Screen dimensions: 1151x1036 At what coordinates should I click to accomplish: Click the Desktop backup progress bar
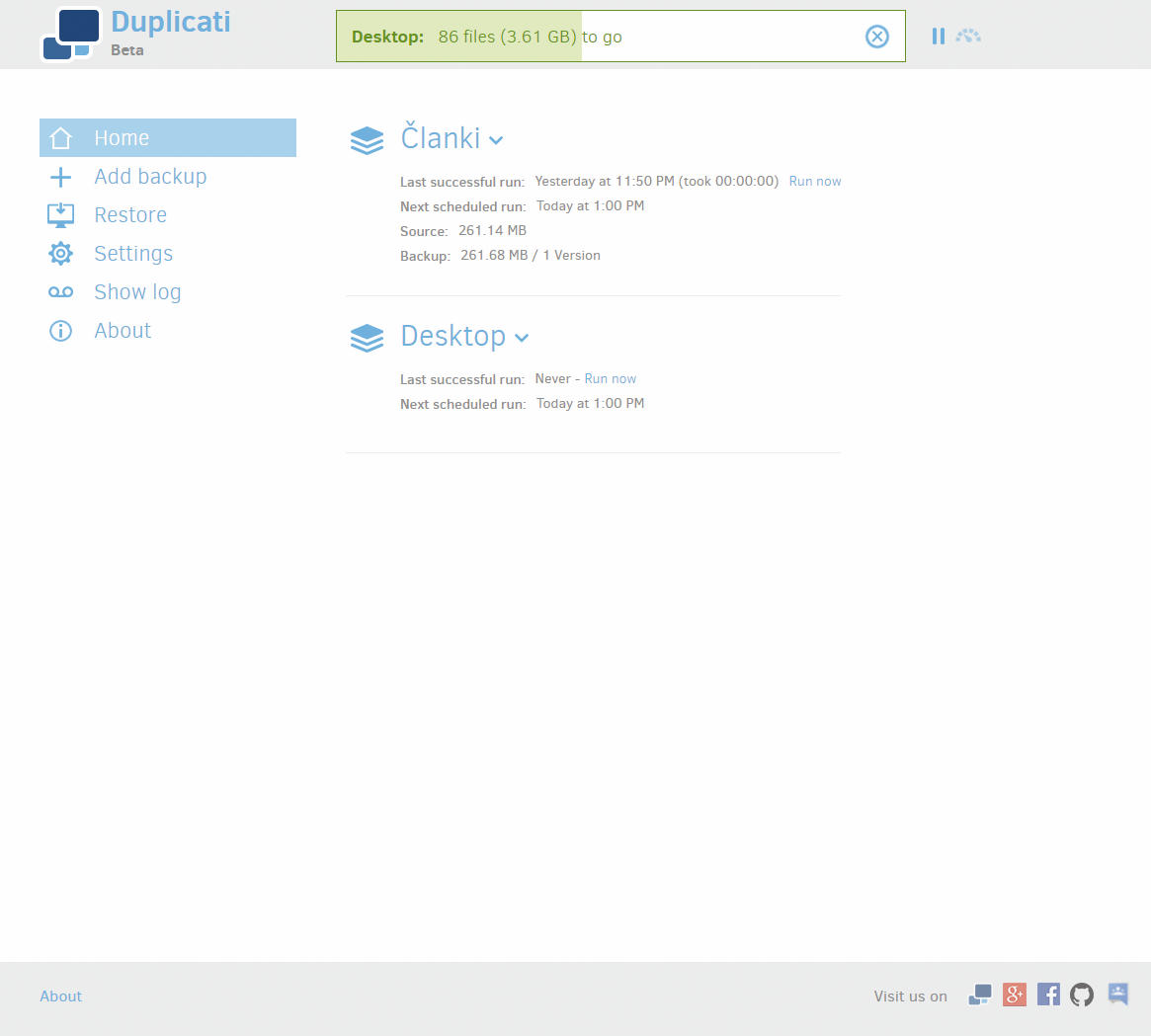pos(620,36)
